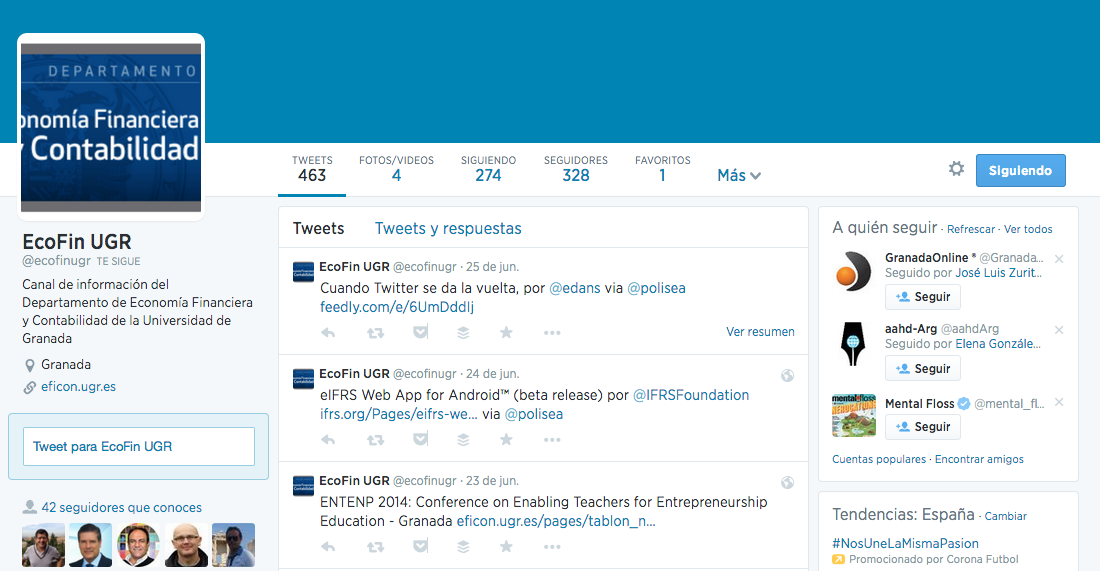Click the globe icon on the eIFRS tweet

click(x=787, y=375)
